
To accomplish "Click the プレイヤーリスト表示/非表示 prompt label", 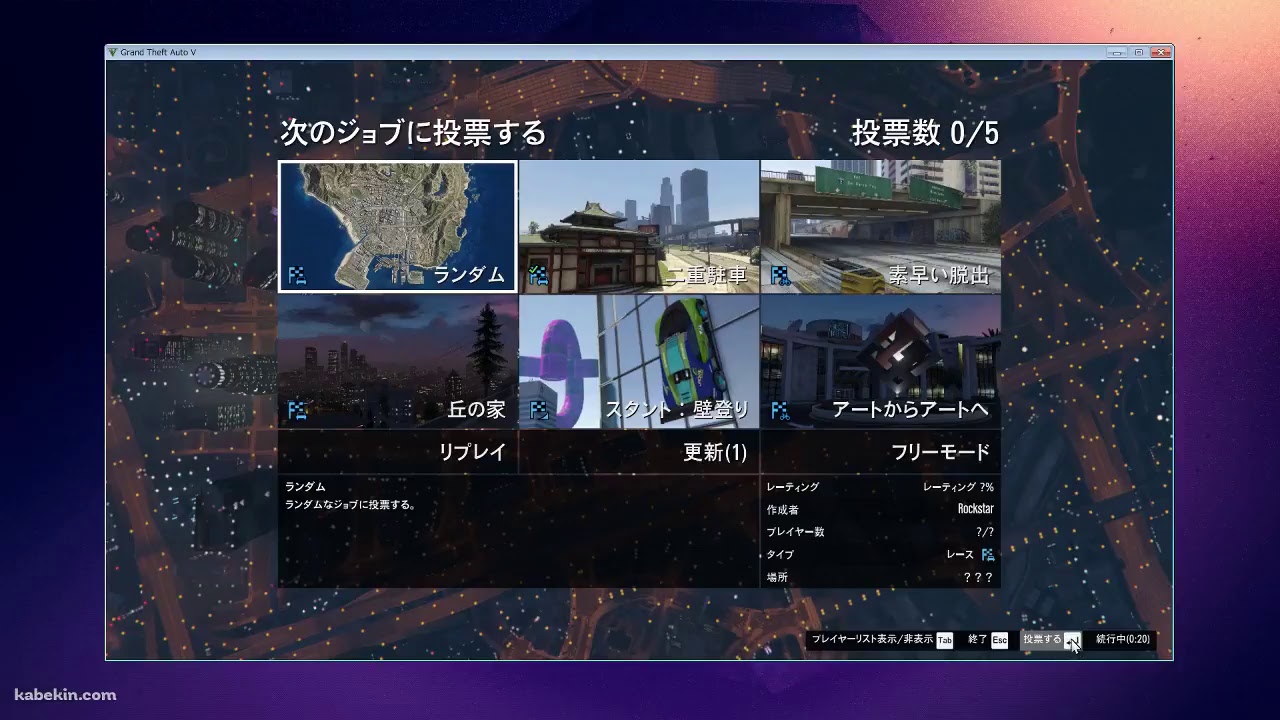I will (x=872, y=639).
